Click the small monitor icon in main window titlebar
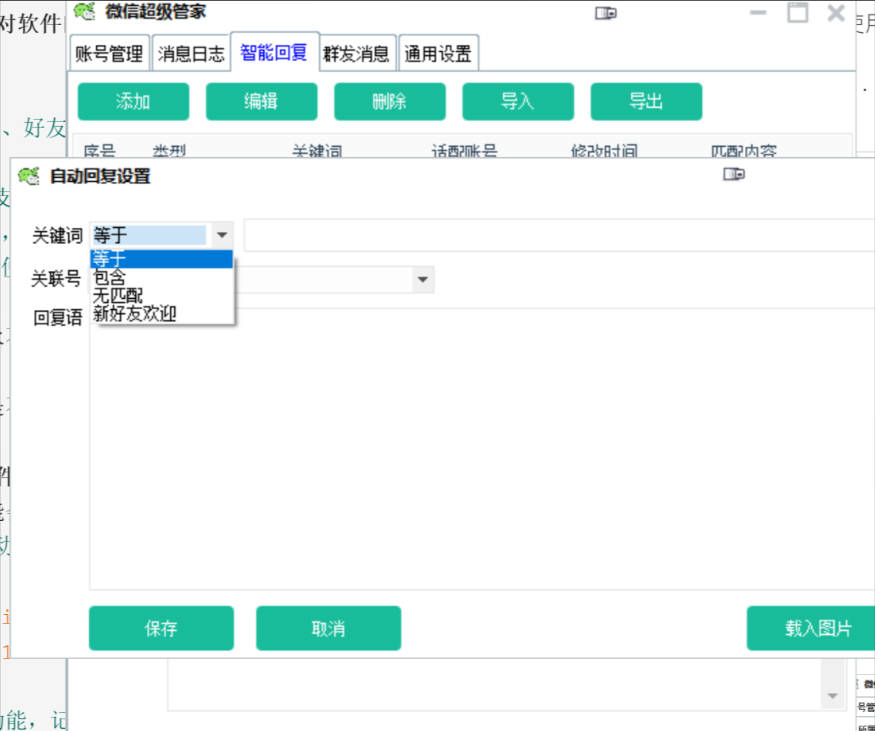Screen dimensions: 875x731 pyautogui.click(x=604, y=13)
